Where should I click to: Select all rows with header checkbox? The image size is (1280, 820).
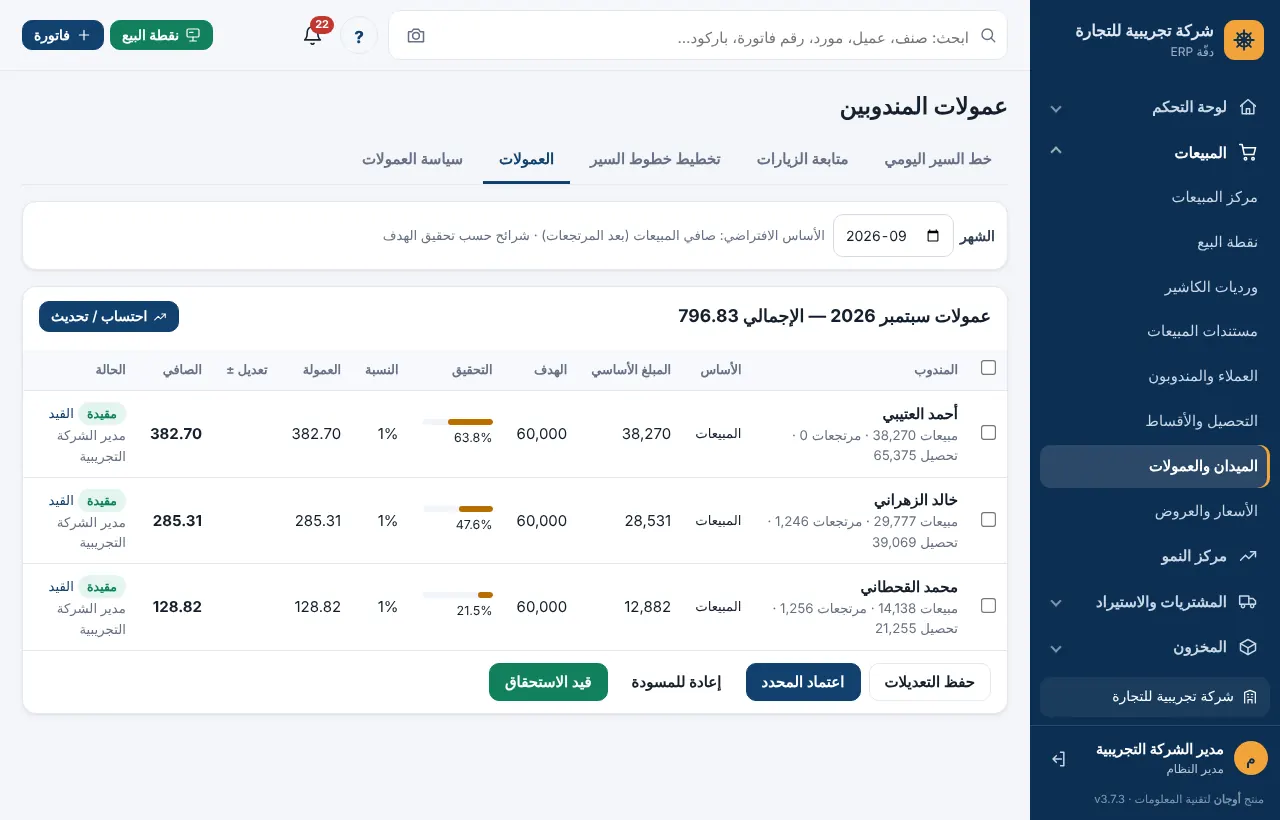click(988, 368)
